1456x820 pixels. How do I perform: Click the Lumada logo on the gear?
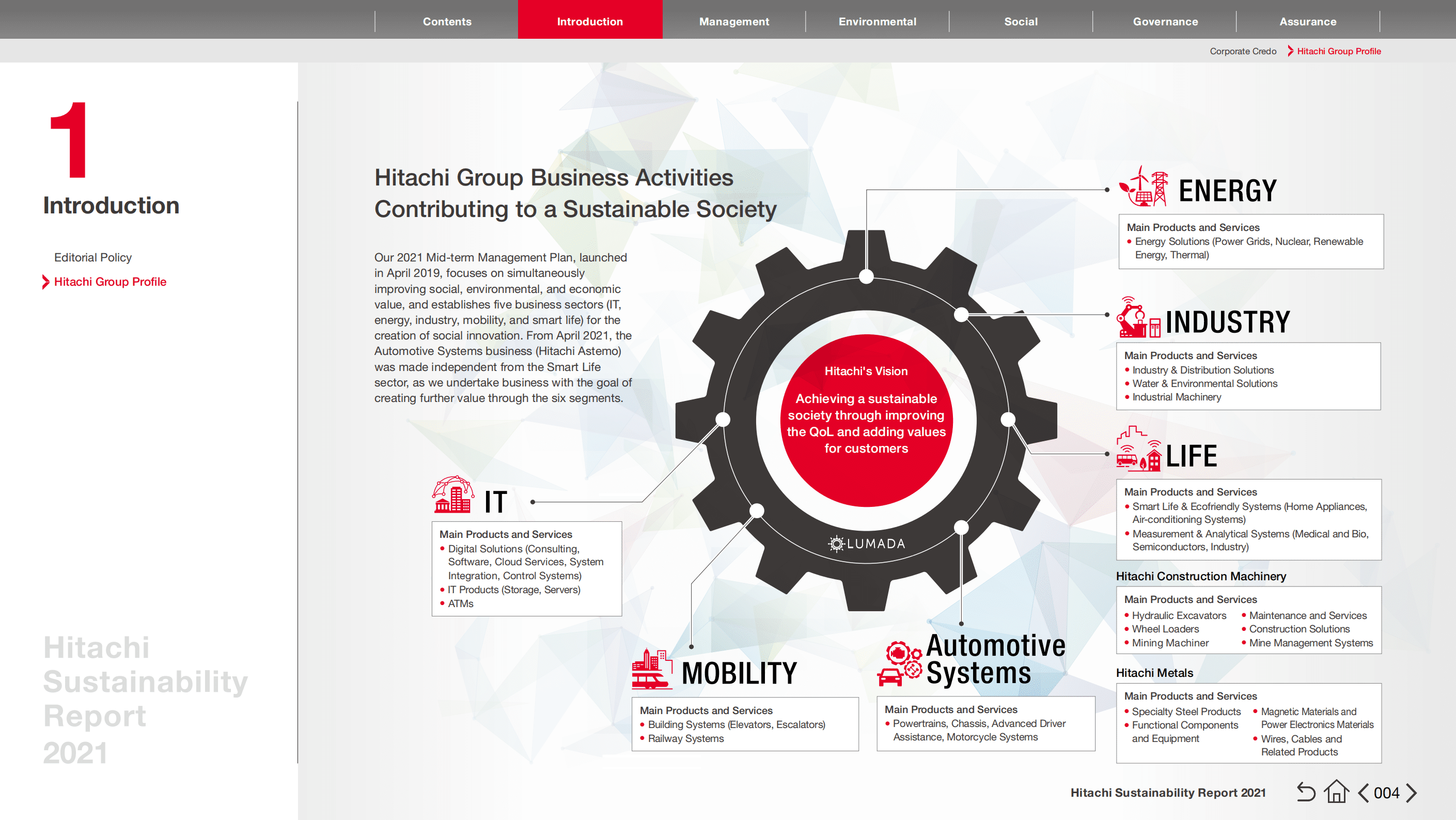coord(866,544)
